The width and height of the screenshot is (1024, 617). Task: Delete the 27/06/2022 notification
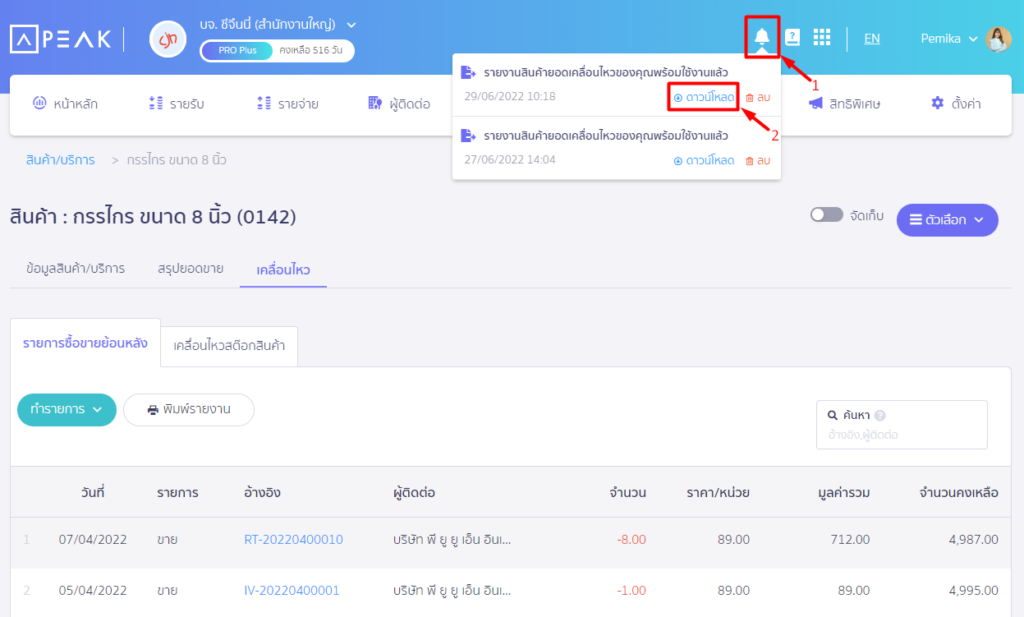click(757, 160)
